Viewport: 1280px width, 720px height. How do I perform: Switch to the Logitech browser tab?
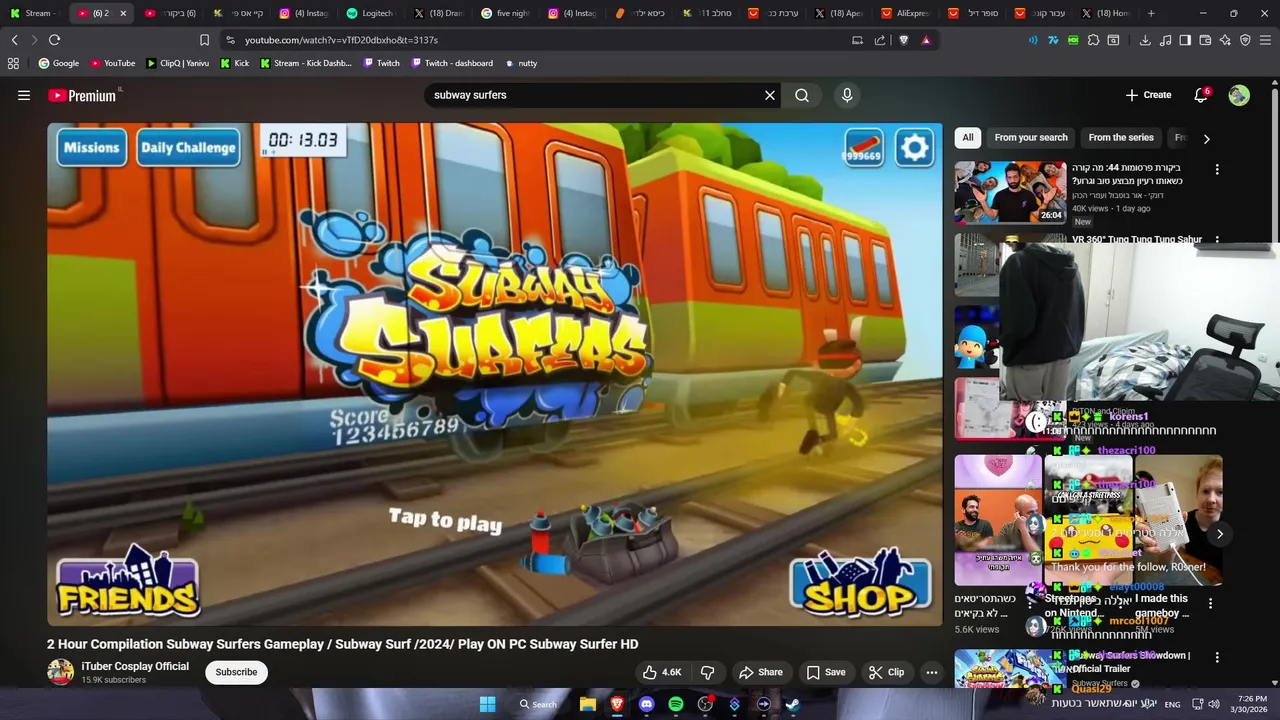point(370,13)
